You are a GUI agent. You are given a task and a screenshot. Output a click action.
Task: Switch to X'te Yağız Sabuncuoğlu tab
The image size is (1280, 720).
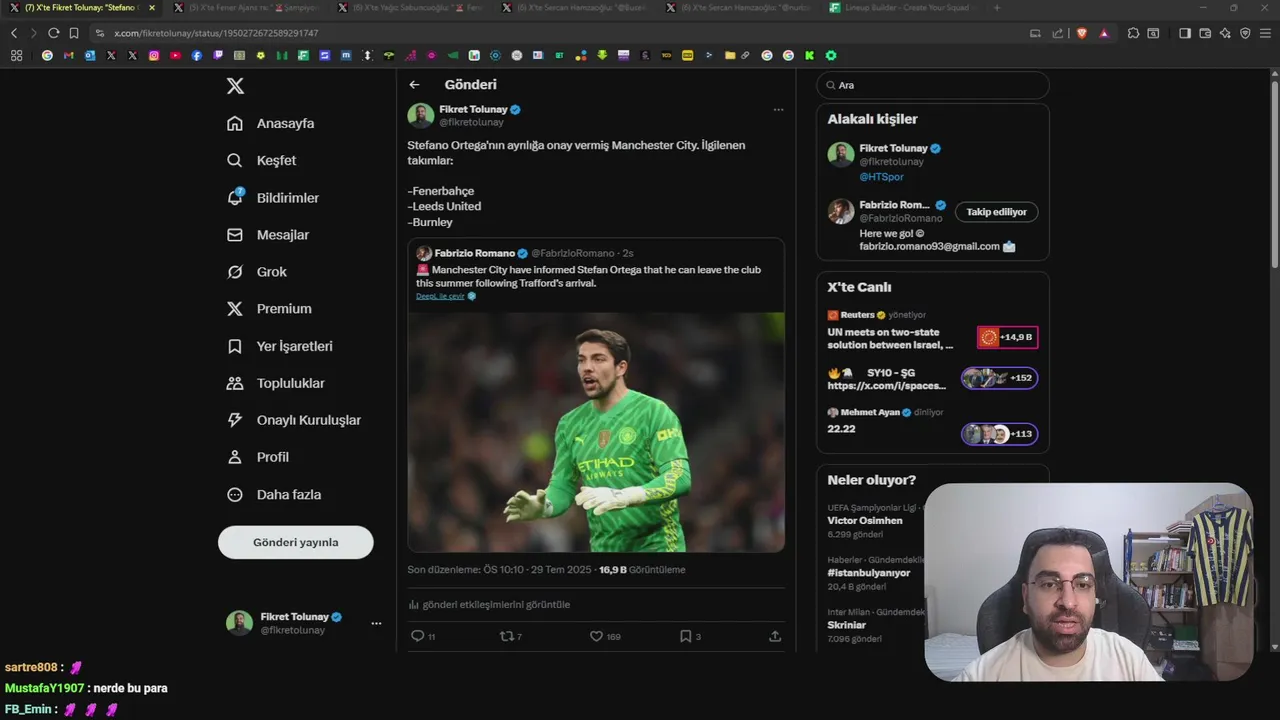(x=410, y=8)
